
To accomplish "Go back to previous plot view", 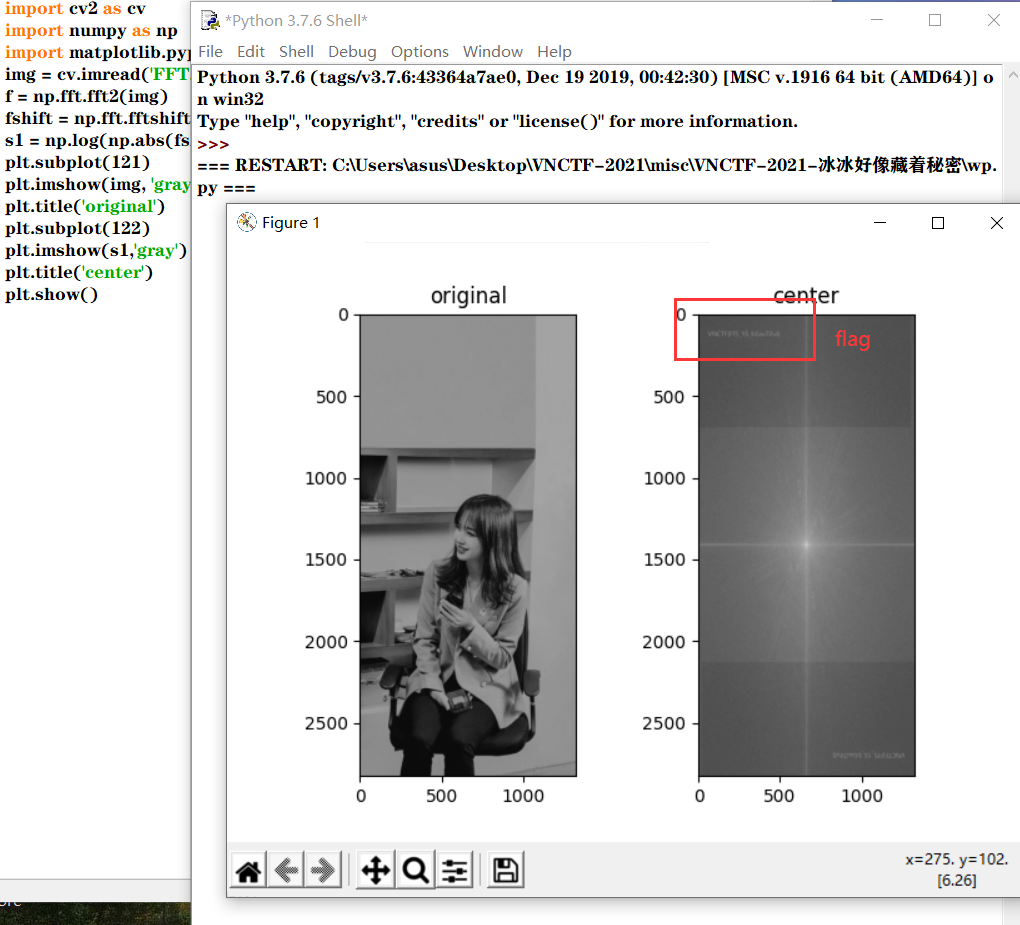I will (x=286, y=871).
